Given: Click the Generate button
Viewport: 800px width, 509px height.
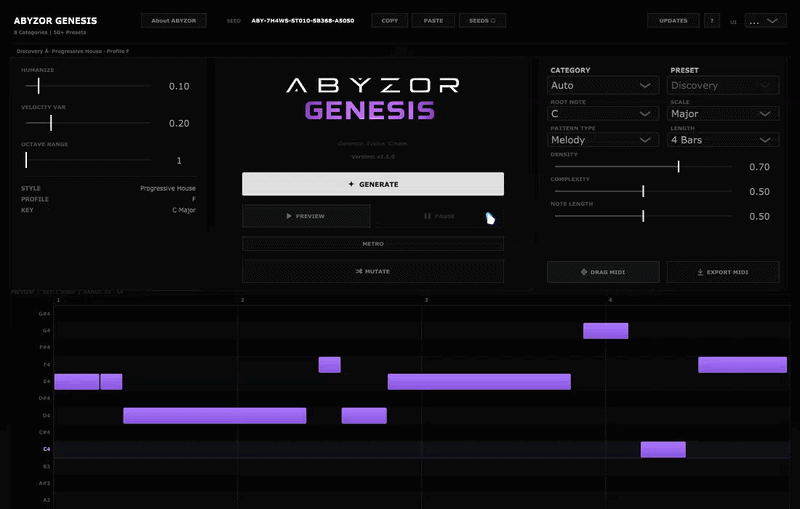Looking at the screenshot, I should click(x=373, y=184).
